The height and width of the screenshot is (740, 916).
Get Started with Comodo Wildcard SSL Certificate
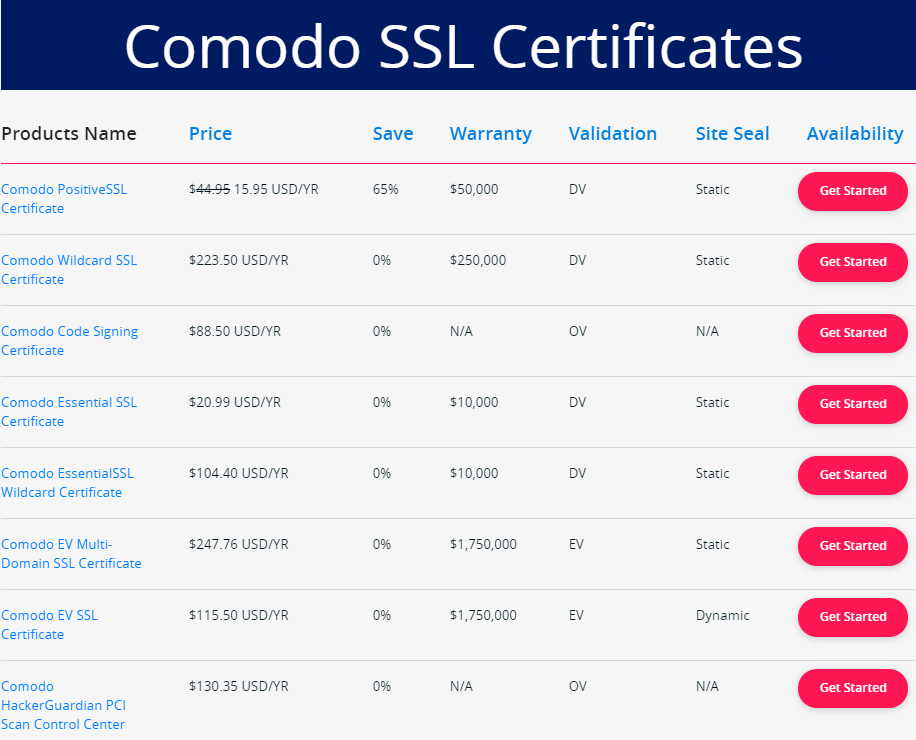(x=852, y=262)
